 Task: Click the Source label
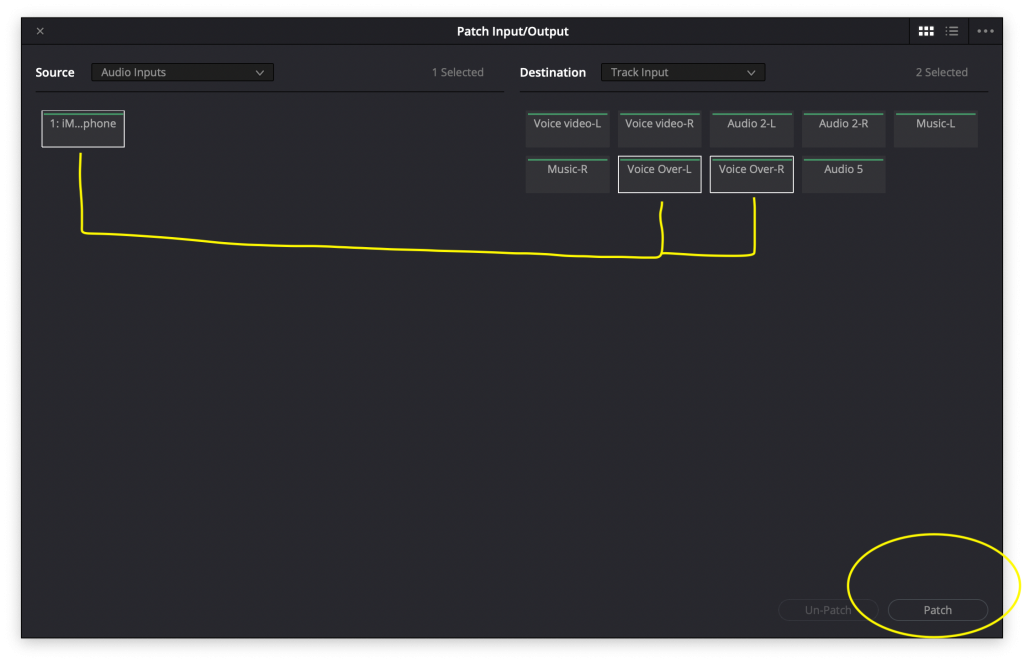[x=55, y=72]
